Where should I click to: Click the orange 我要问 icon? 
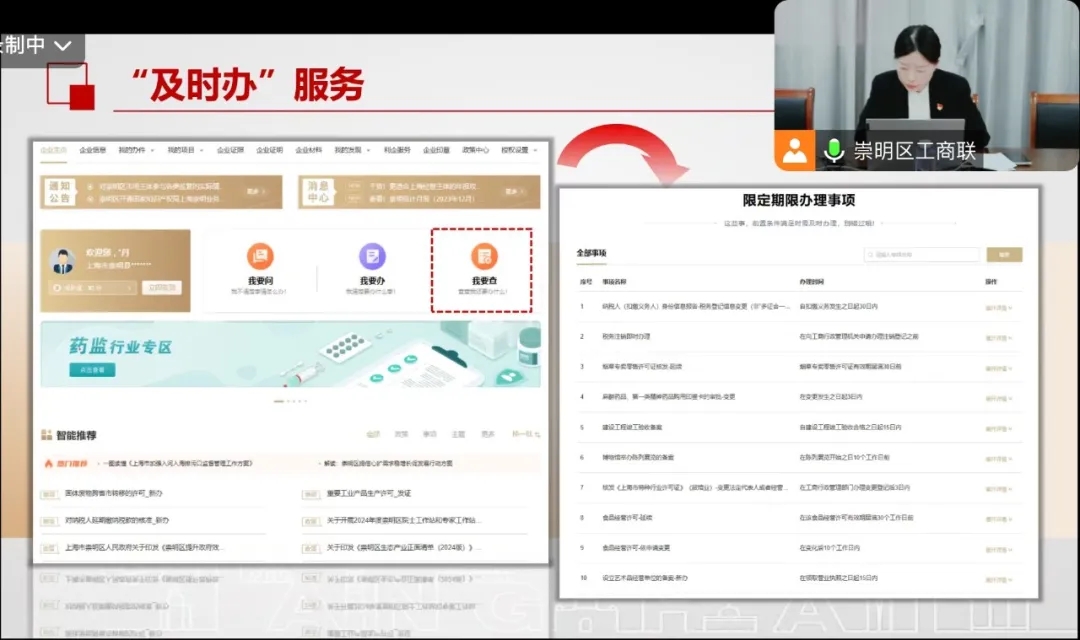(260, 257)
